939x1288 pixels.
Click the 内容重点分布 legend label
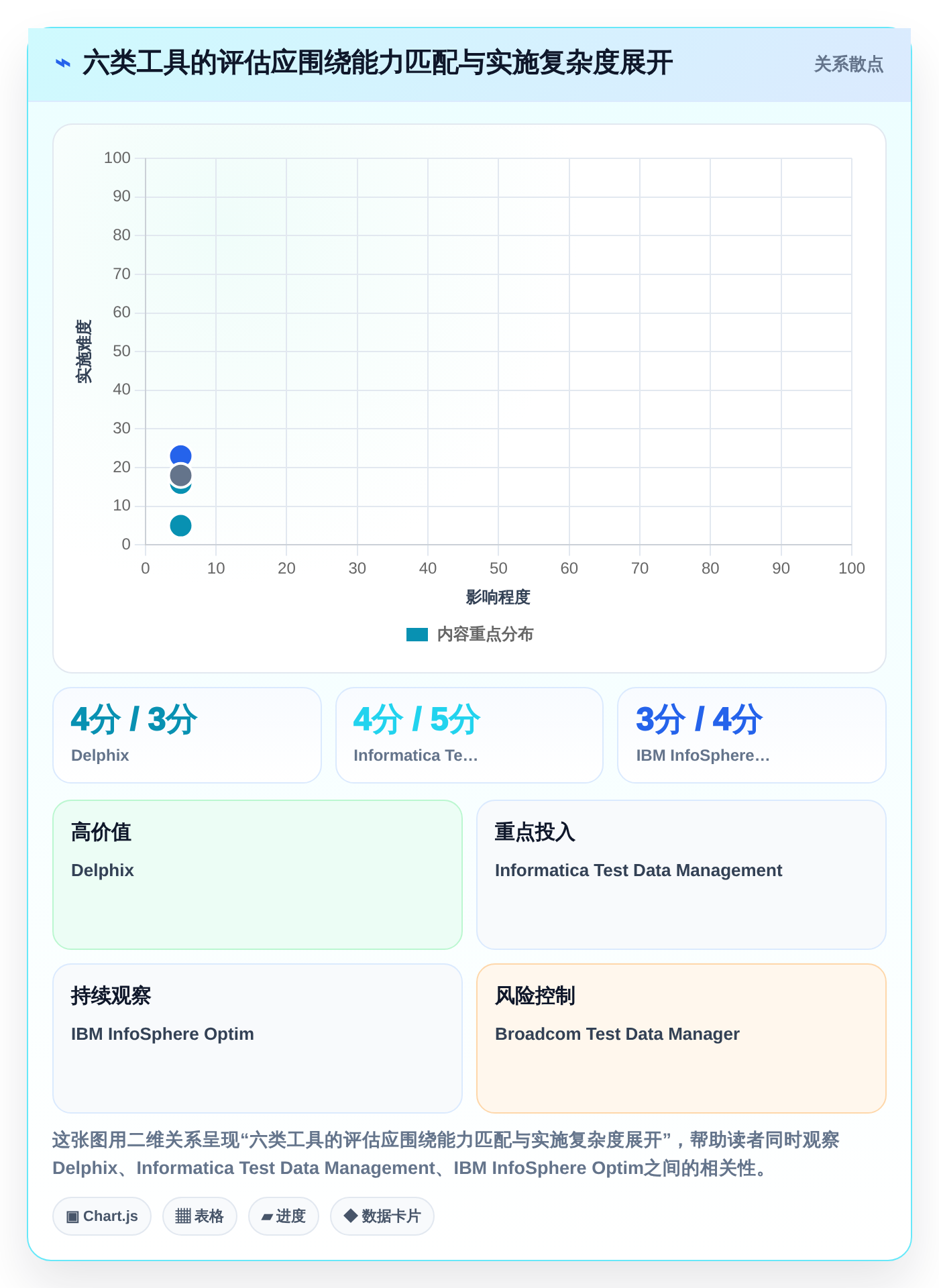485,634
